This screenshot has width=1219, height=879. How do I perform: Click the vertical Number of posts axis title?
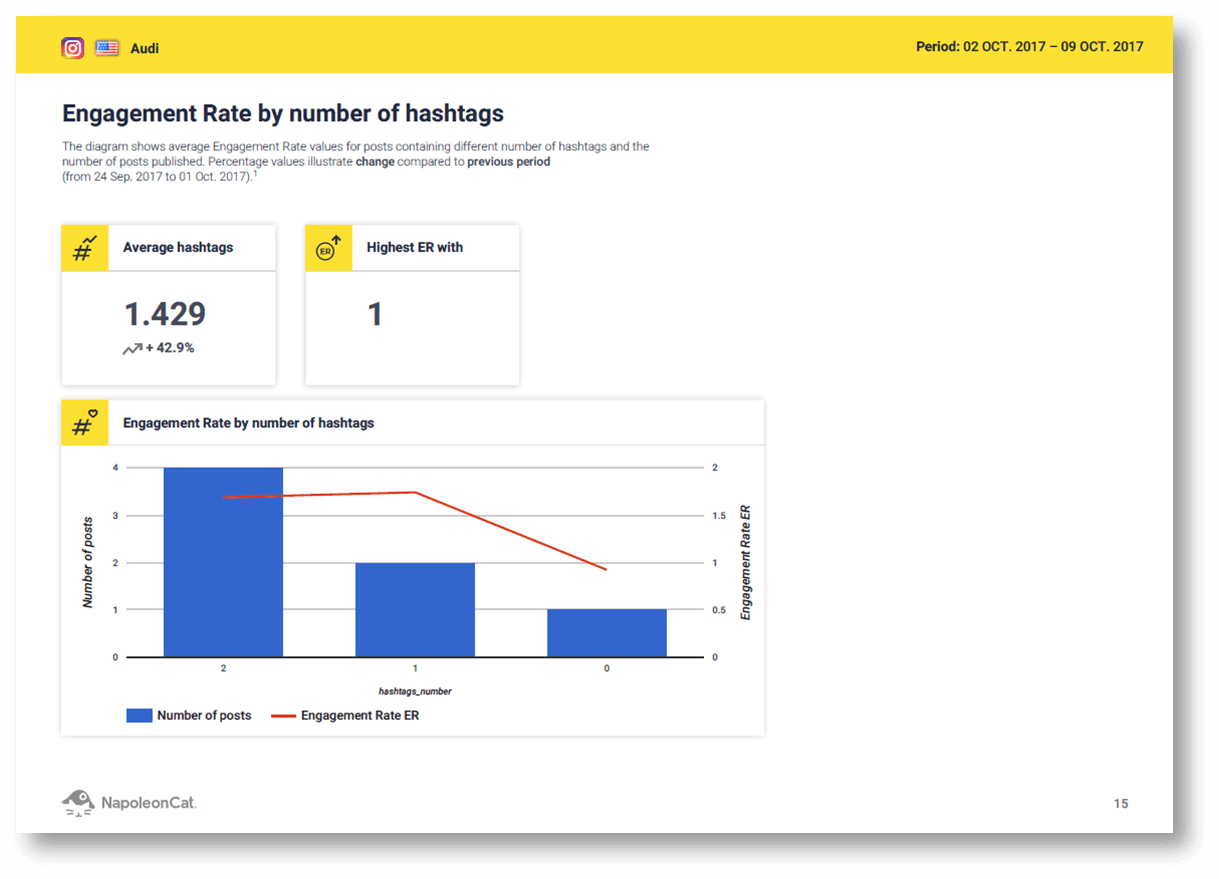(x=88, y=562)
